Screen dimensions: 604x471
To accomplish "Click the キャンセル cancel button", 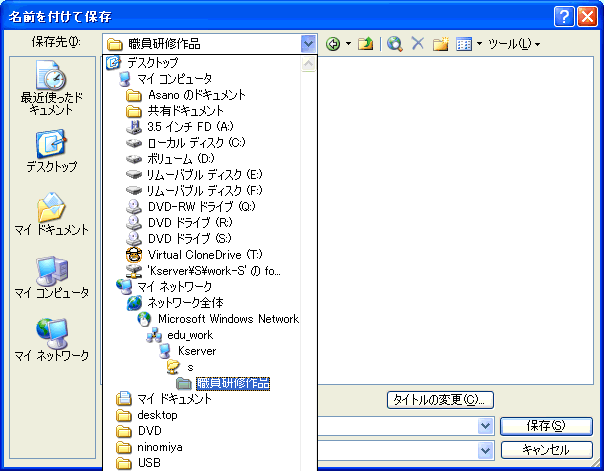I will click(x=546, y=449).
